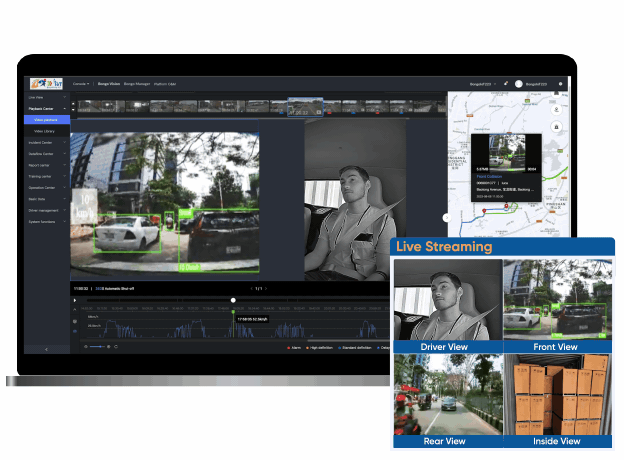Screen dimensions: 624x460
Task: Click the refresh icon beside the zoom slider
Action: 116,346
